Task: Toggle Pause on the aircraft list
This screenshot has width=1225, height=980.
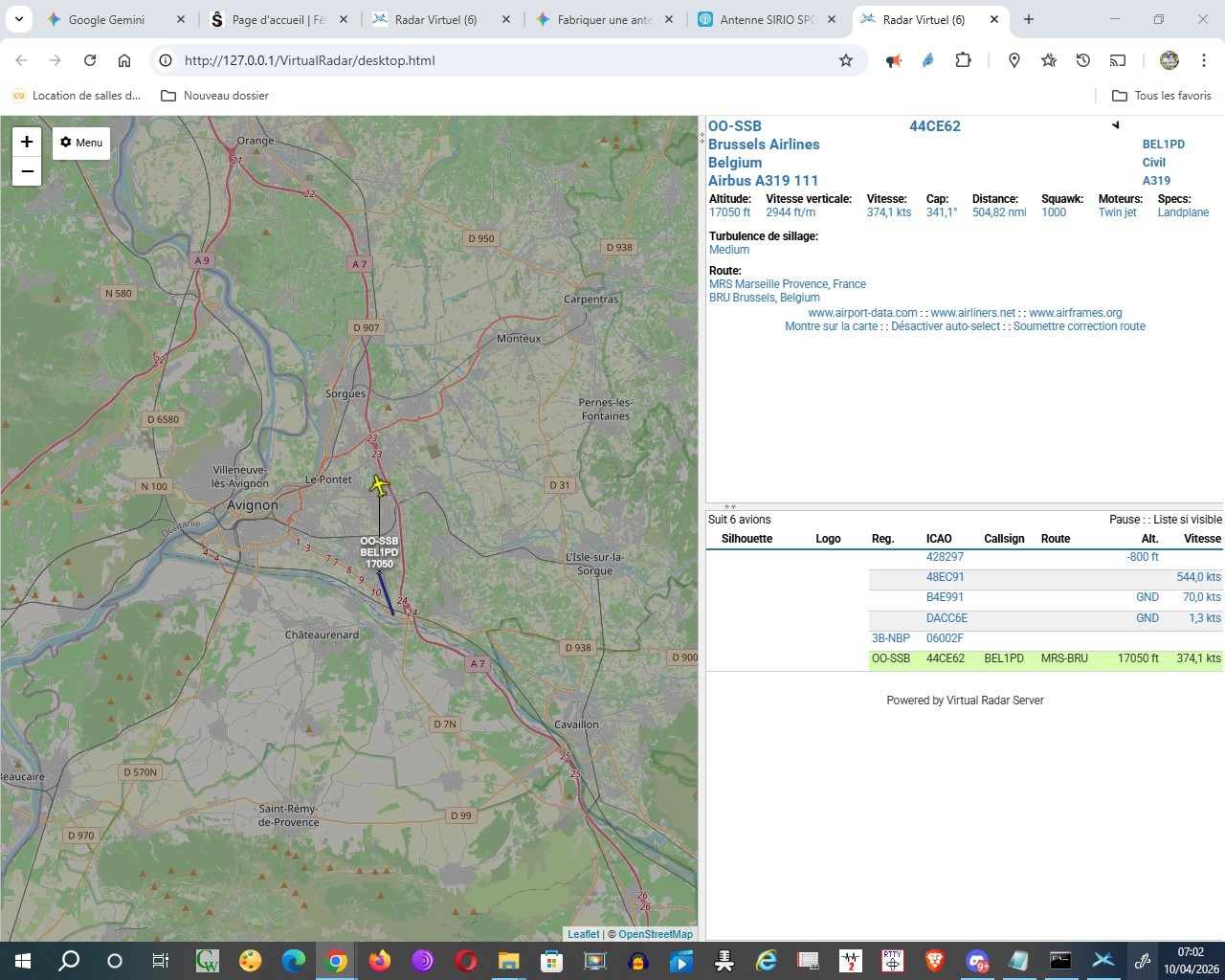Action: (1125, 520)
